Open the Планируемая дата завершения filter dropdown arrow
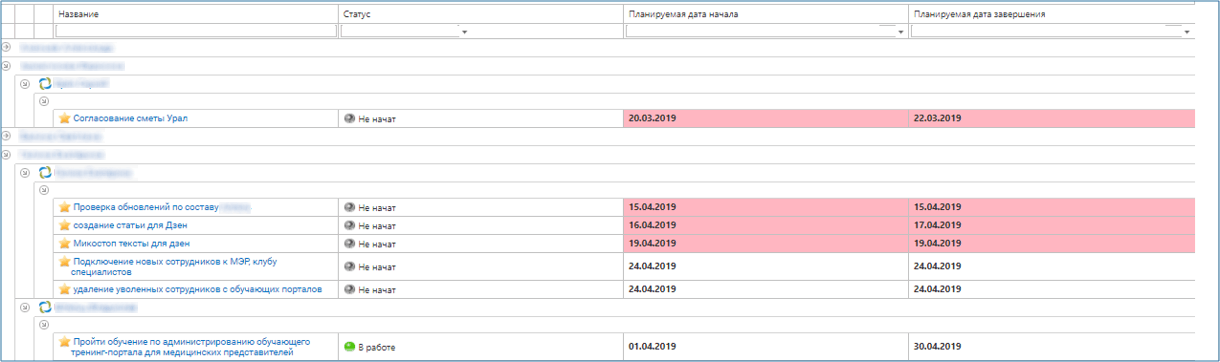 coord(1187,32)
